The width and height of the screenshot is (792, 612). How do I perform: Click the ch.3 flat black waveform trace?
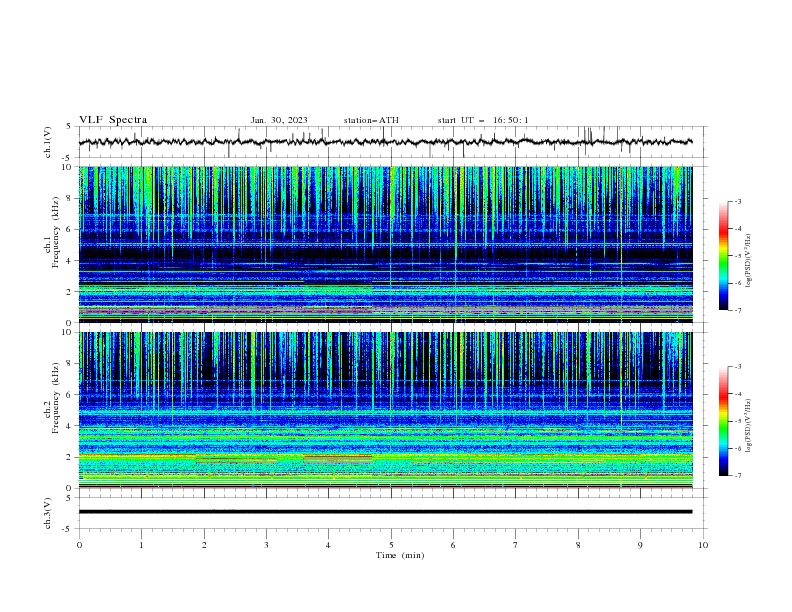386,512
